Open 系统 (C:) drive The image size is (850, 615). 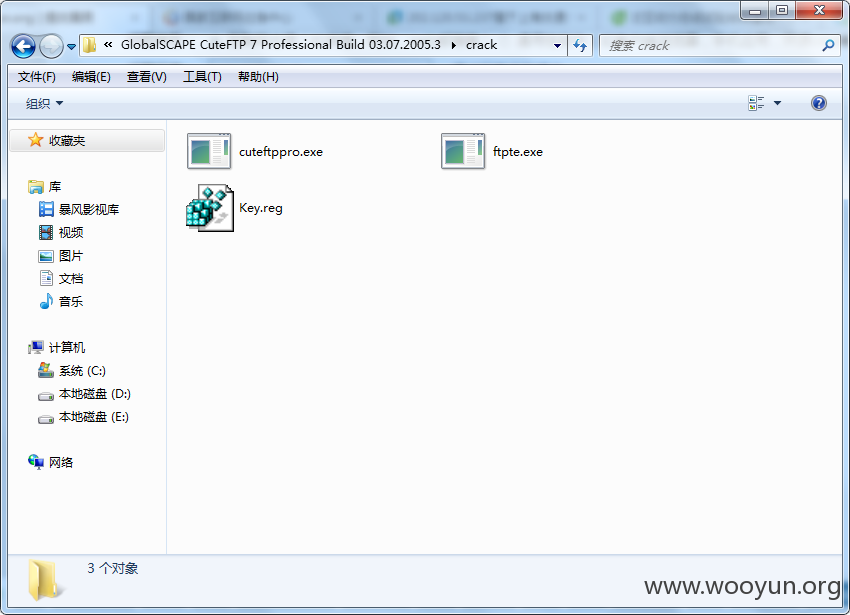coord(82,371)
